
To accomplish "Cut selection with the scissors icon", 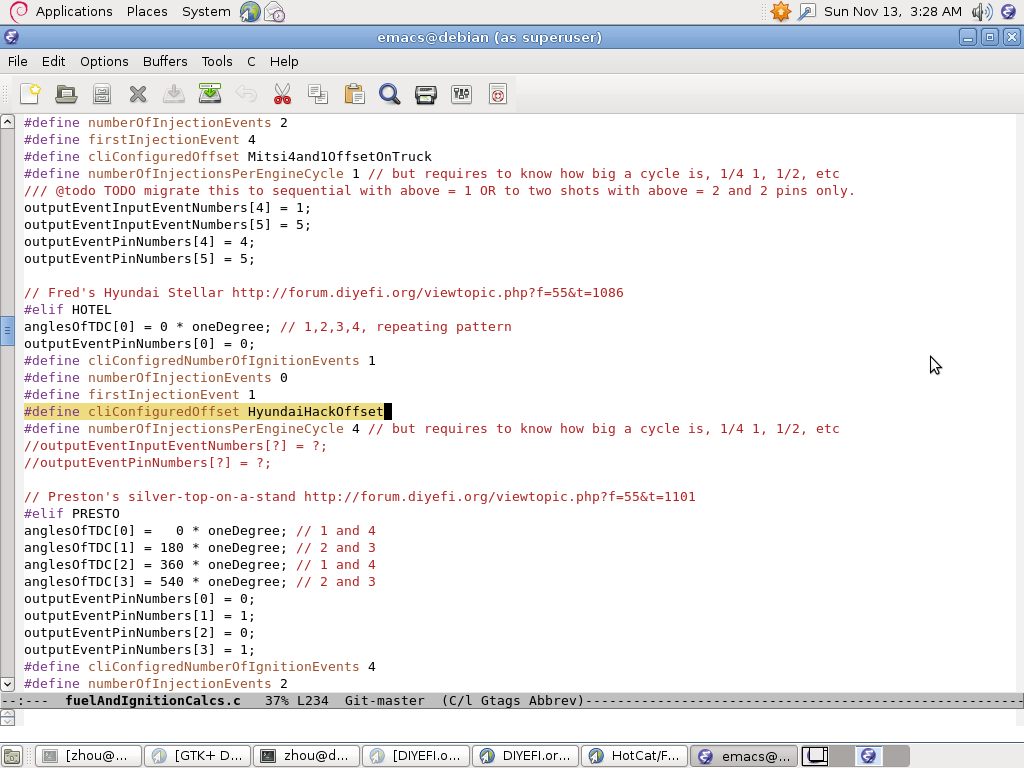I will coord(282,94).
